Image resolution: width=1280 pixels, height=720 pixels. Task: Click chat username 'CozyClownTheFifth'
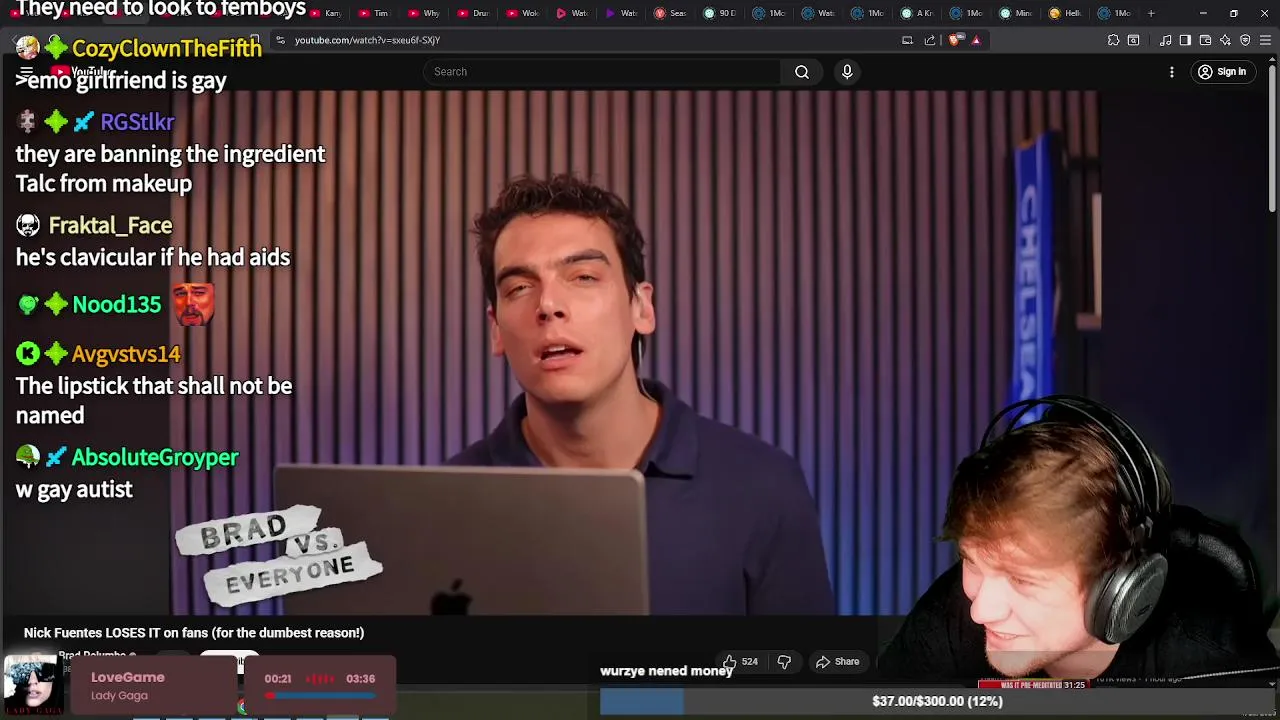pos(166,48)
